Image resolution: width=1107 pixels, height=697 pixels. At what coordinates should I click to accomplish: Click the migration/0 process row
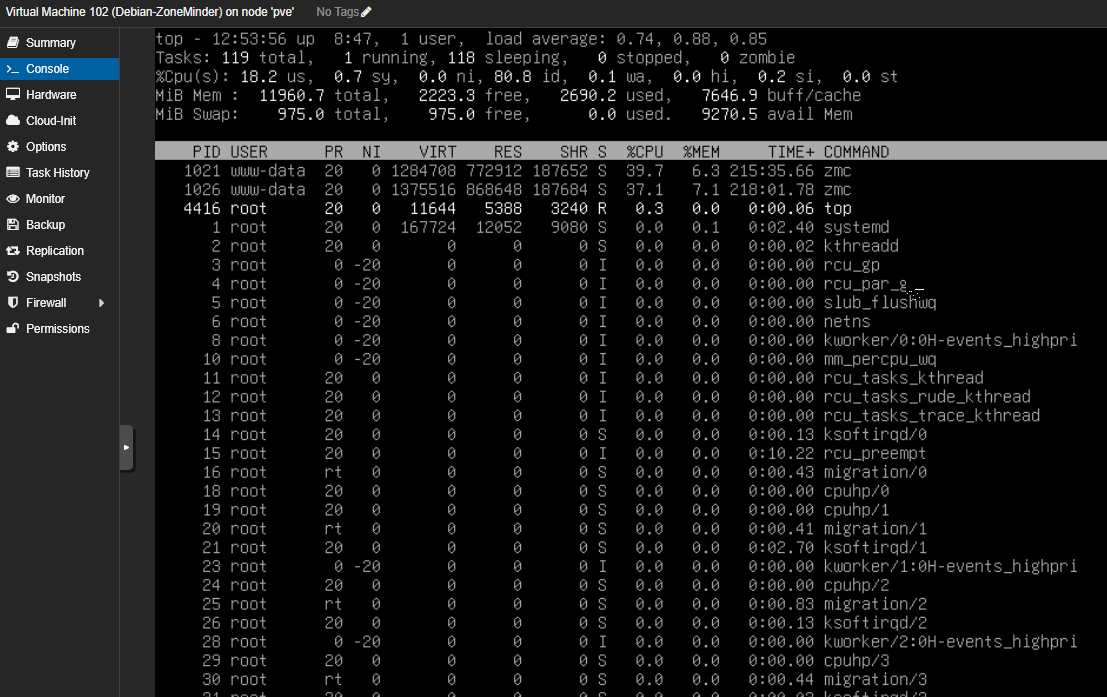564,472
